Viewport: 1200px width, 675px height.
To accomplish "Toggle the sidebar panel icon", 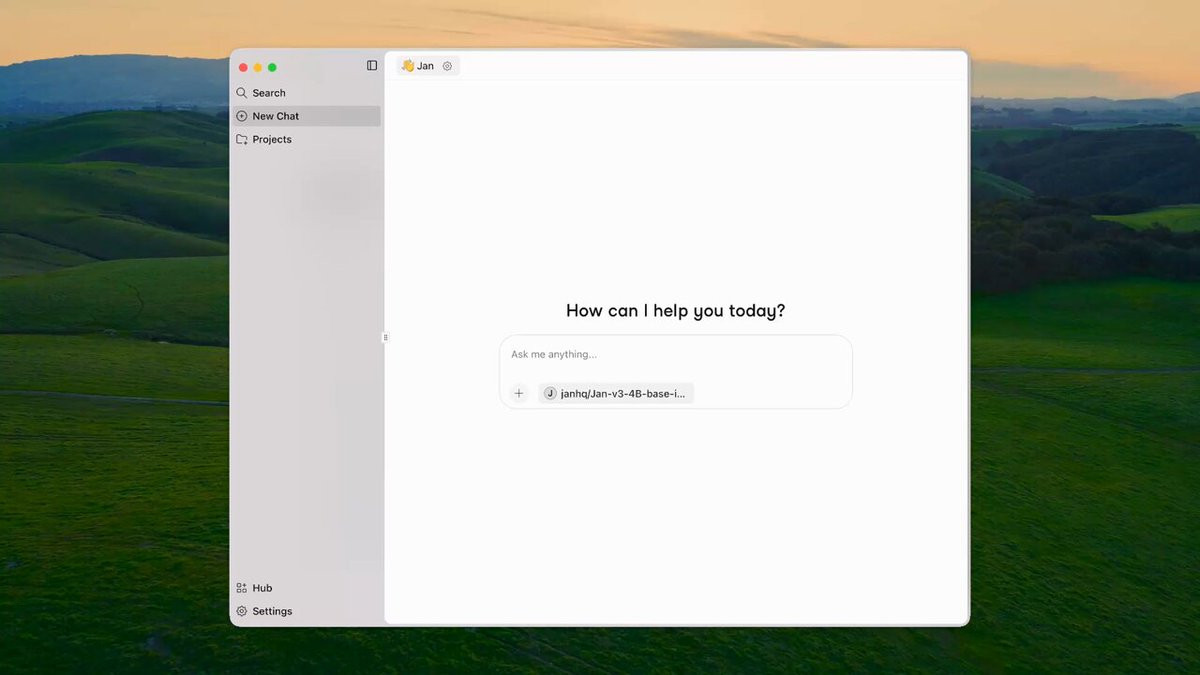I will [x=372, y=66].
